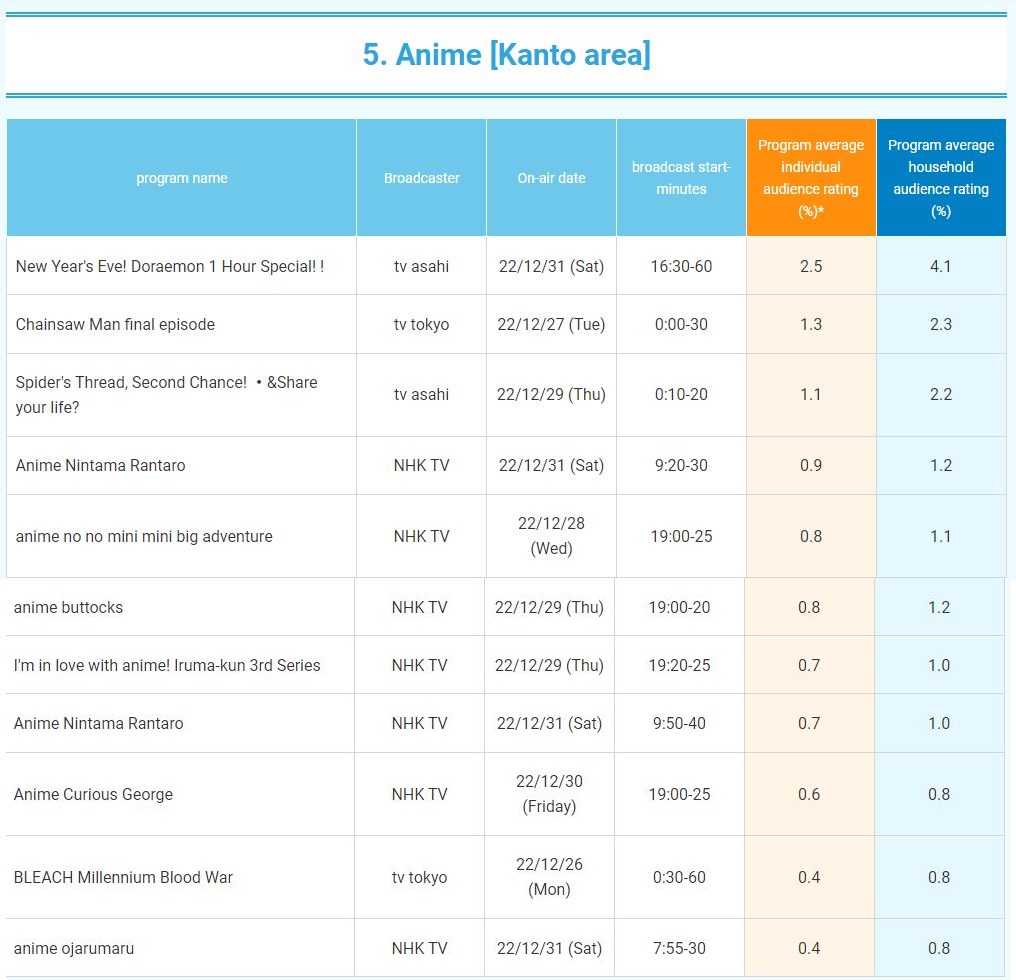The image size is (1016, 980).
Task: Click the individual rating '1.1' for Spider's Thread
Action: (811, 394)
